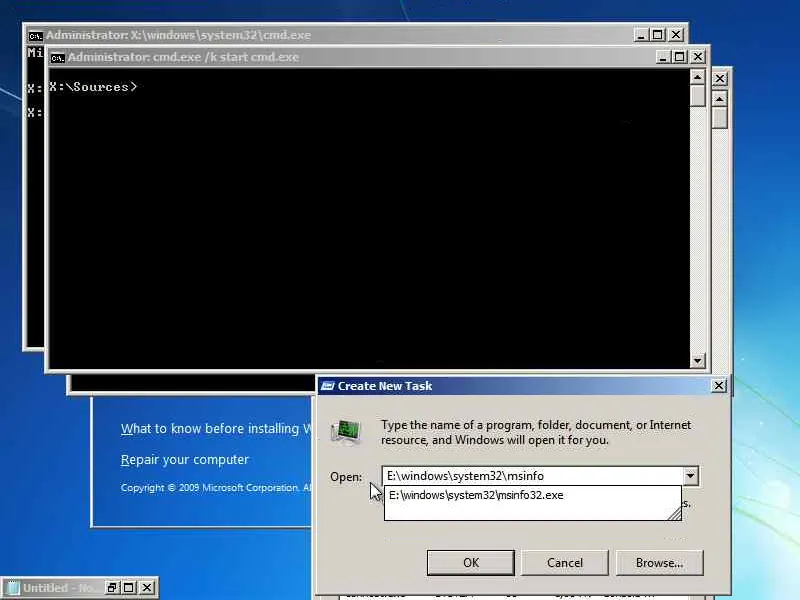The image size is (800, 600).
Task: Click cmd icon of front command window
Action: tap(57, 58)
